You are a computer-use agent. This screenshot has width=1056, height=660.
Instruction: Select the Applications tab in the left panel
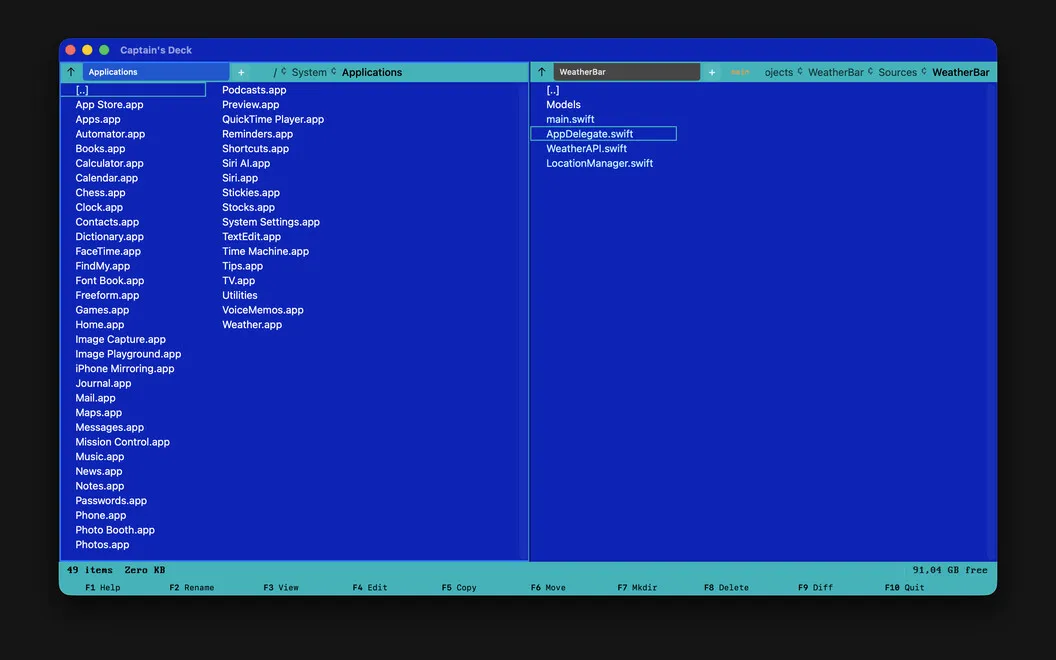[156, 72]
